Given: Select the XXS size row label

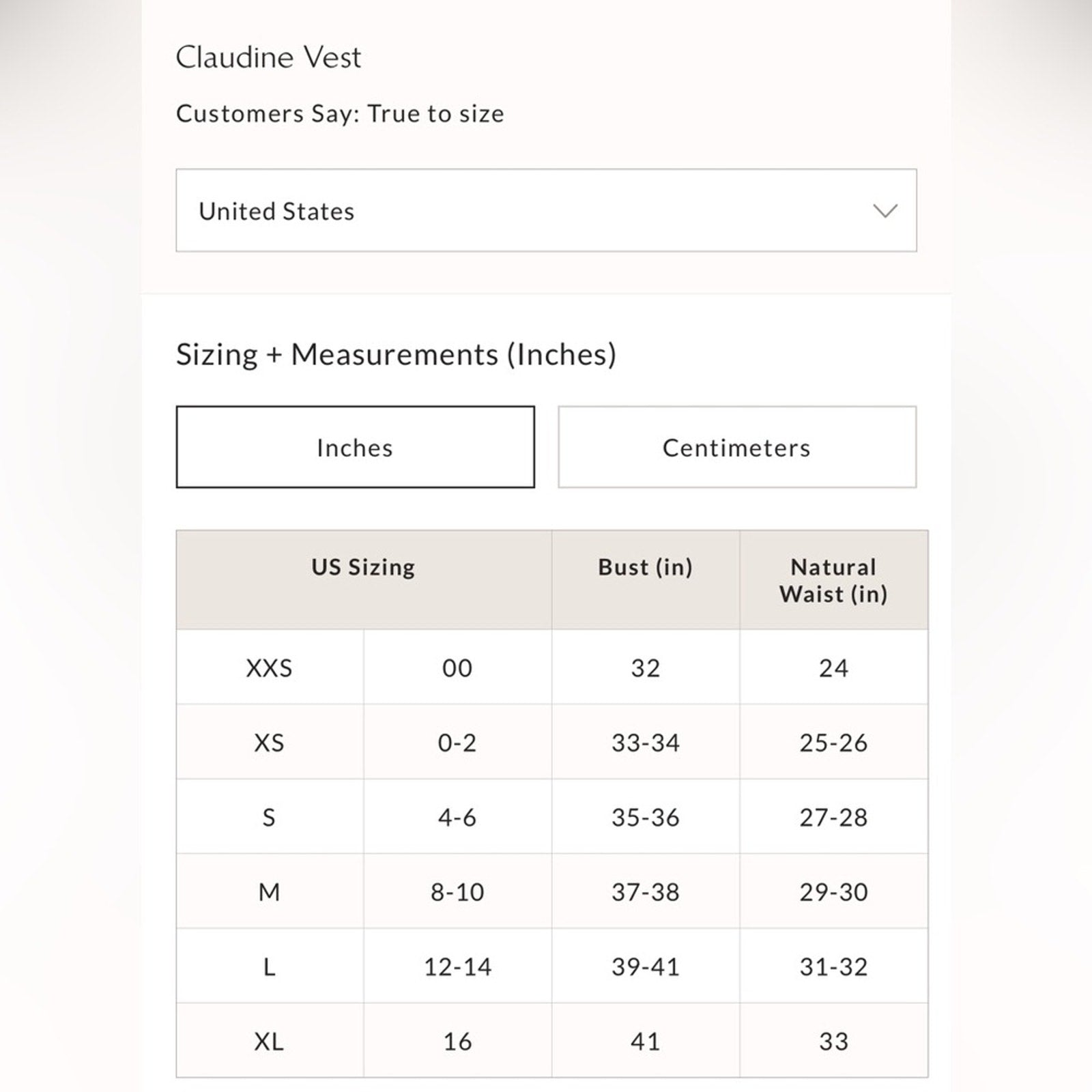Looking at the screenshot, I should 270,668.
